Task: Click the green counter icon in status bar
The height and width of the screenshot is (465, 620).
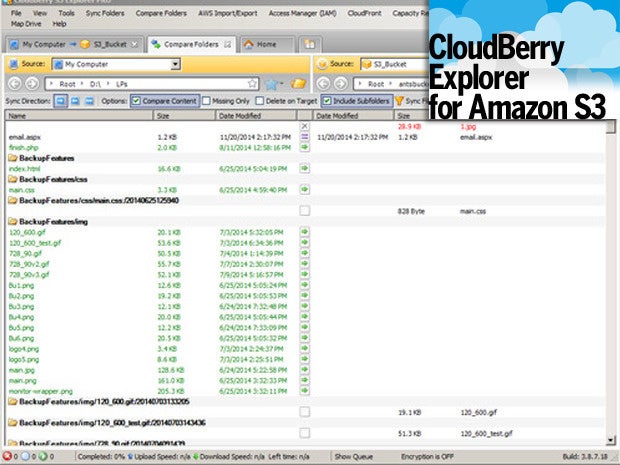Action: click(43, 456)
